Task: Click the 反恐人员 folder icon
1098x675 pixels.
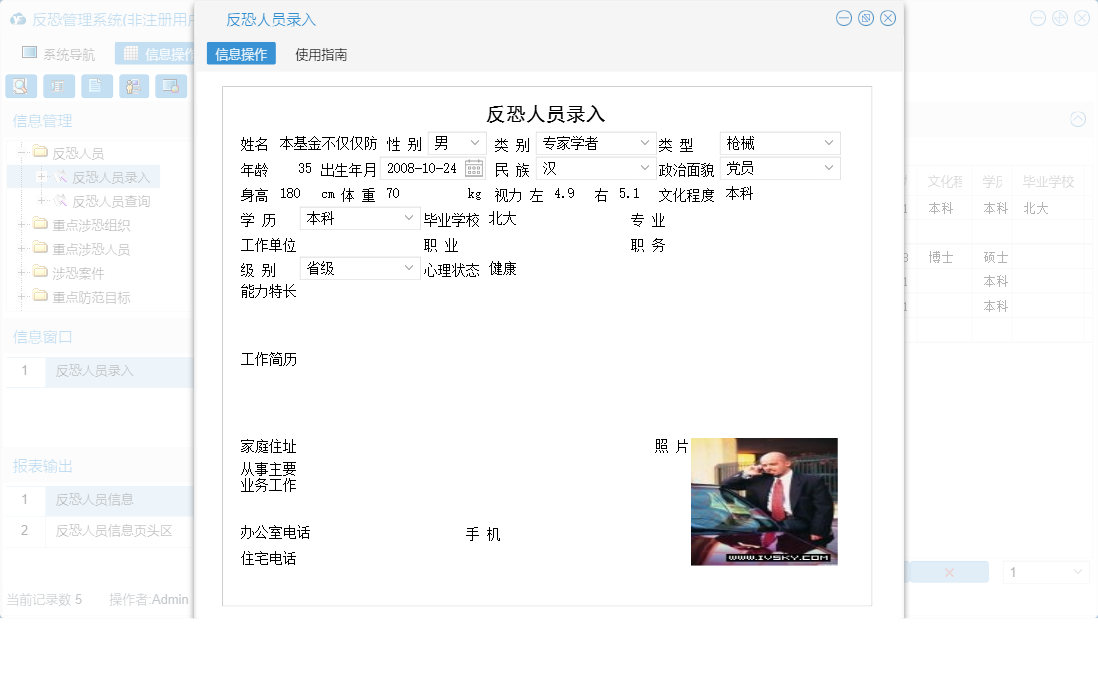Action: 42,152
